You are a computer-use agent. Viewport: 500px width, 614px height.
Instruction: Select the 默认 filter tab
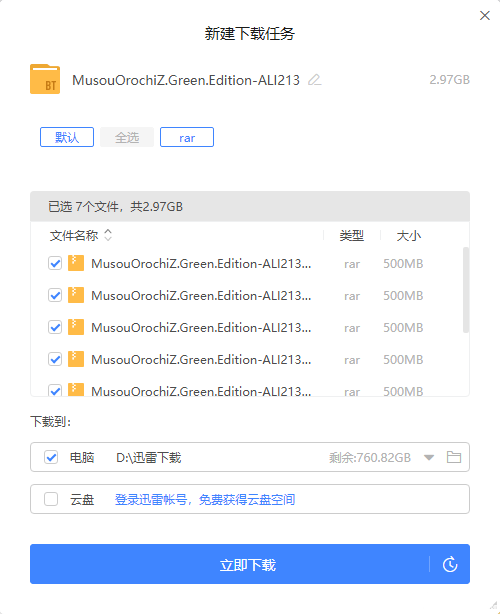[x=67, y=137]
